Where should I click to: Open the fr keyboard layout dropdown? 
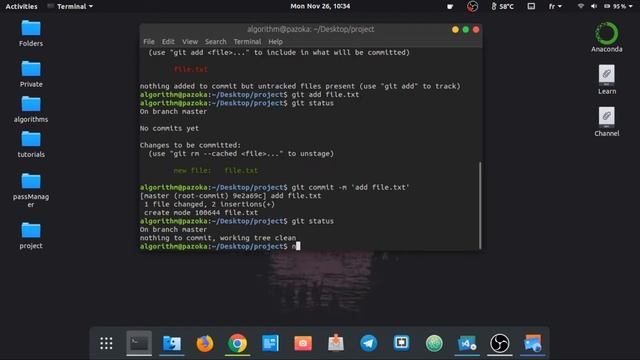[x=555, y=6]
